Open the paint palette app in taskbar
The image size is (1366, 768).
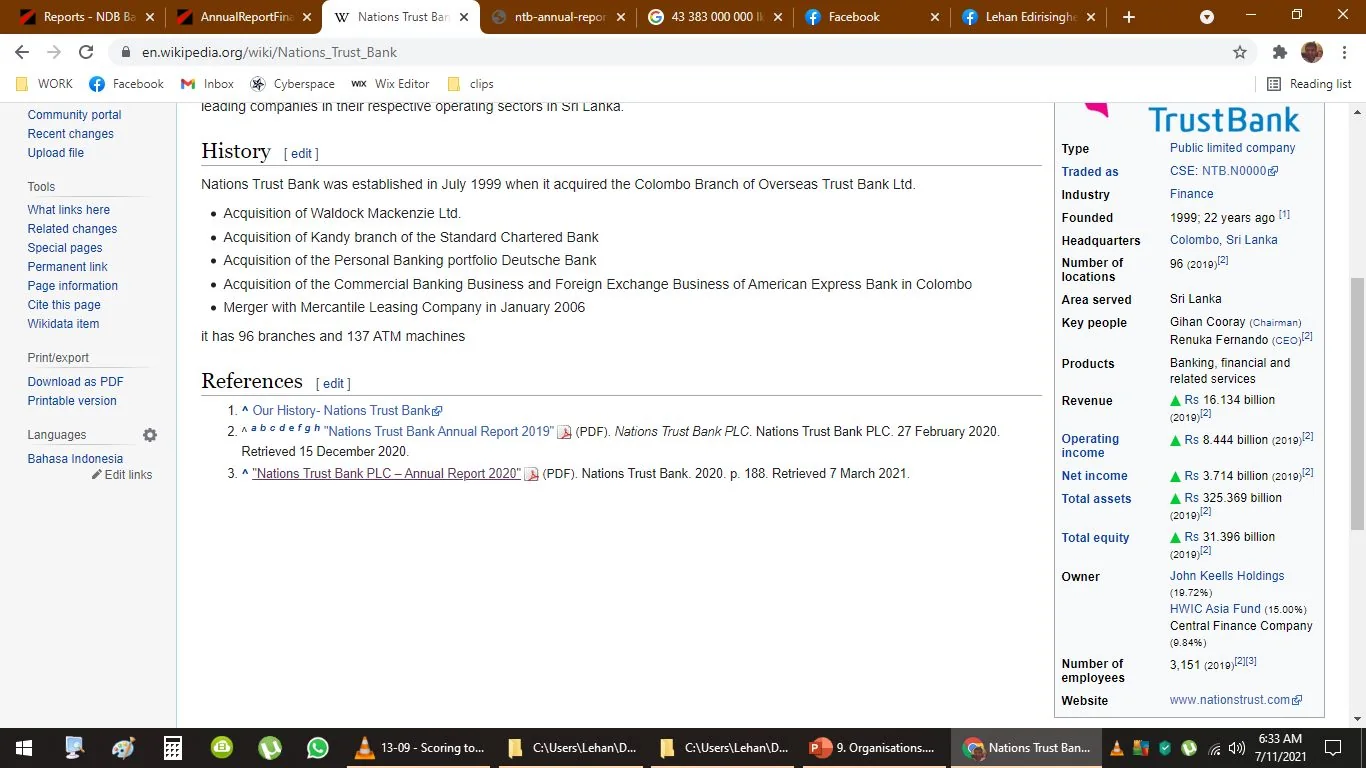pos(123,748)
